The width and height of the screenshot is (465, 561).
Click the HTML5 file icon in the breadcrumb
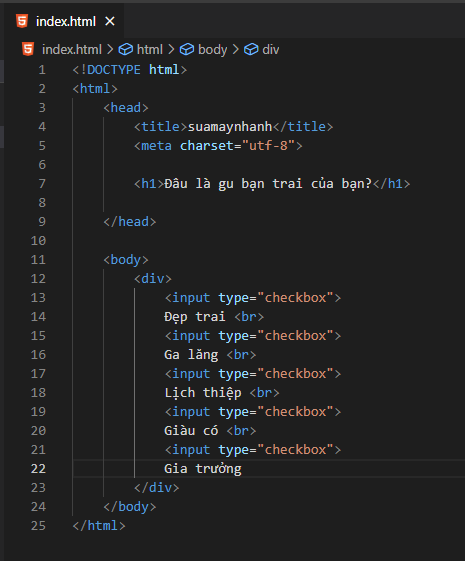click(28, 49)
